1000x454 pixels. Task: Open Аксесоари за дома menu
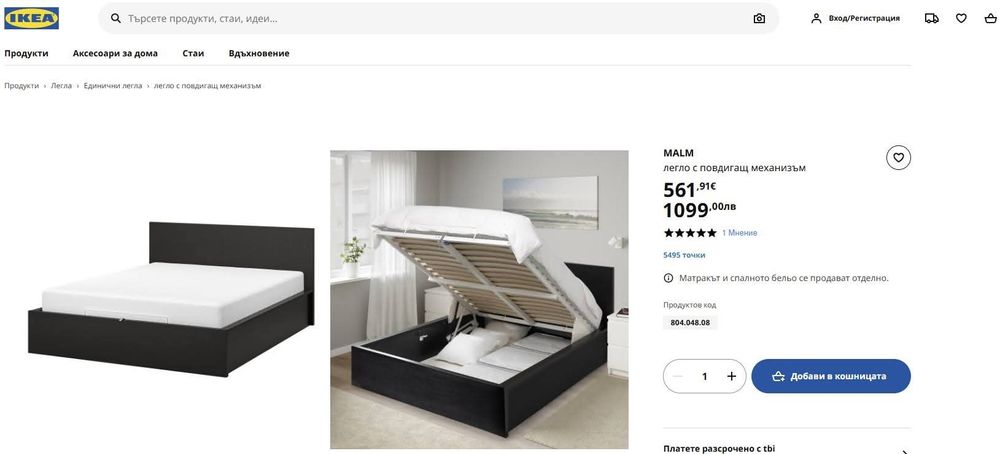(x=115, y=54)
